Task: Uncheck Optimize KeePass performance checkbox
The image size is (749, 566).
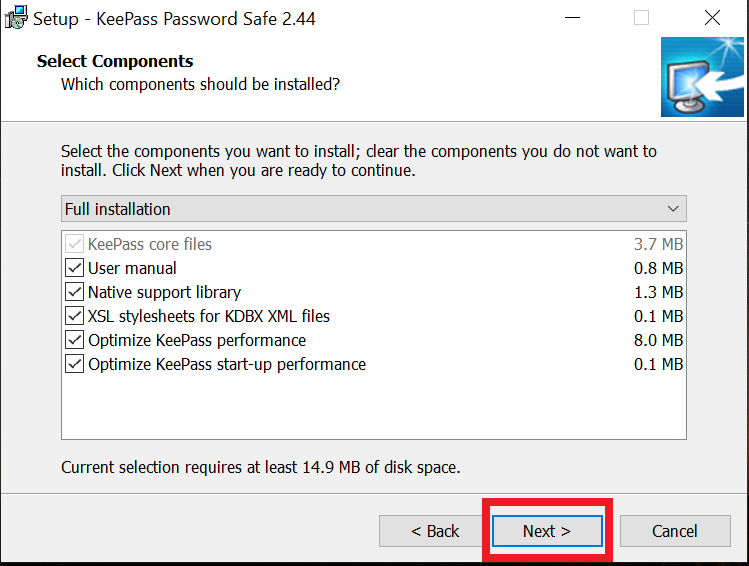Action: [x=75, y=340]
